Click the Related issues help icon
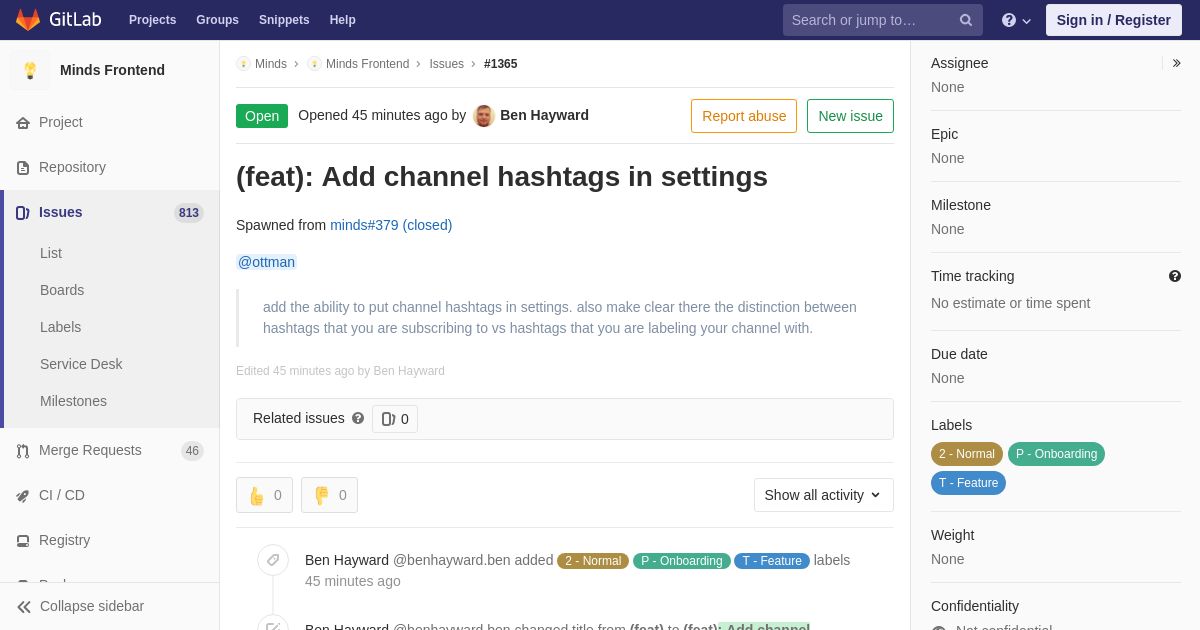 click(x=358, y=418)
